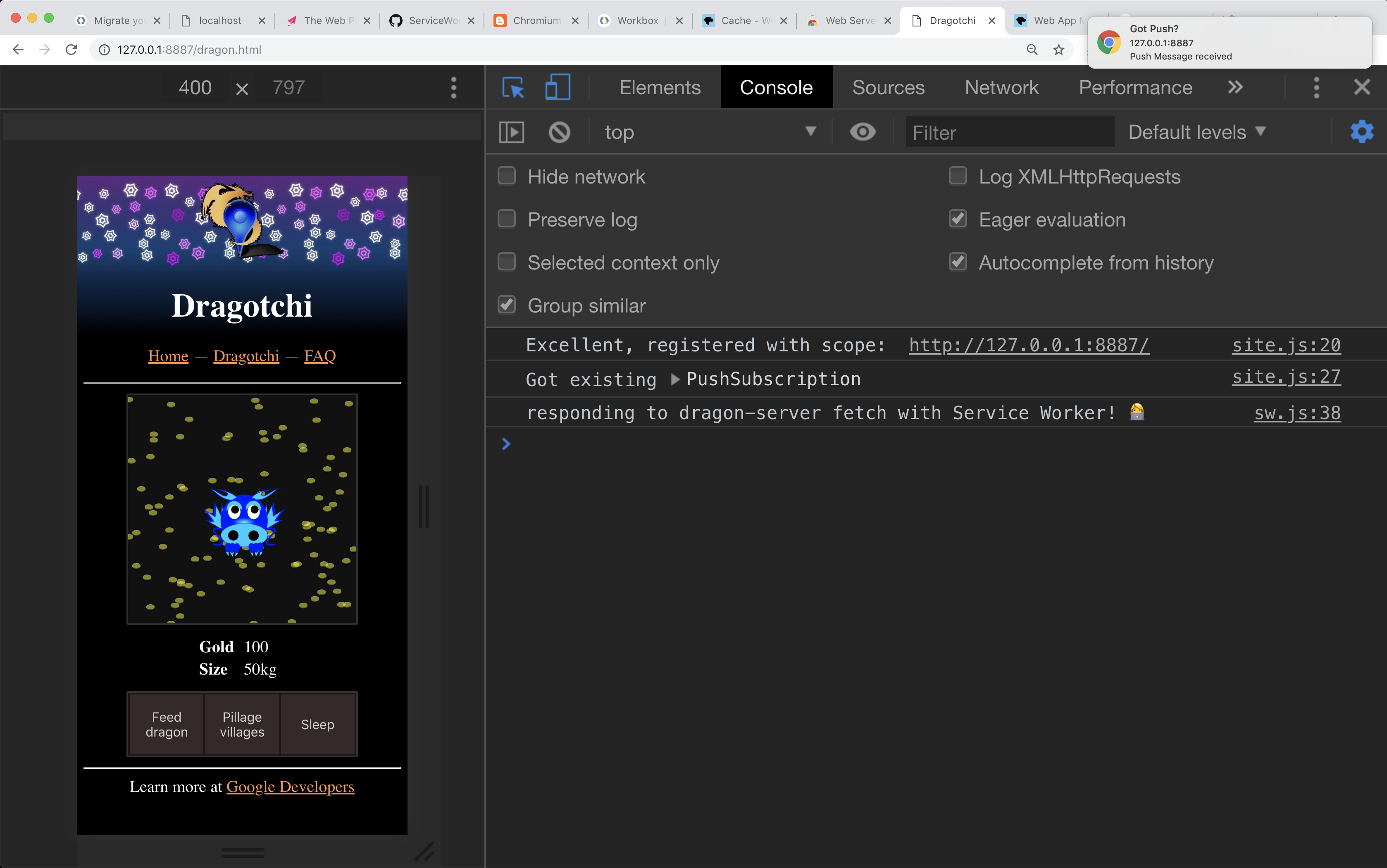Click the Elements panel tab
The width and height of the screenshot is (1387, 868).
(660, 87)
